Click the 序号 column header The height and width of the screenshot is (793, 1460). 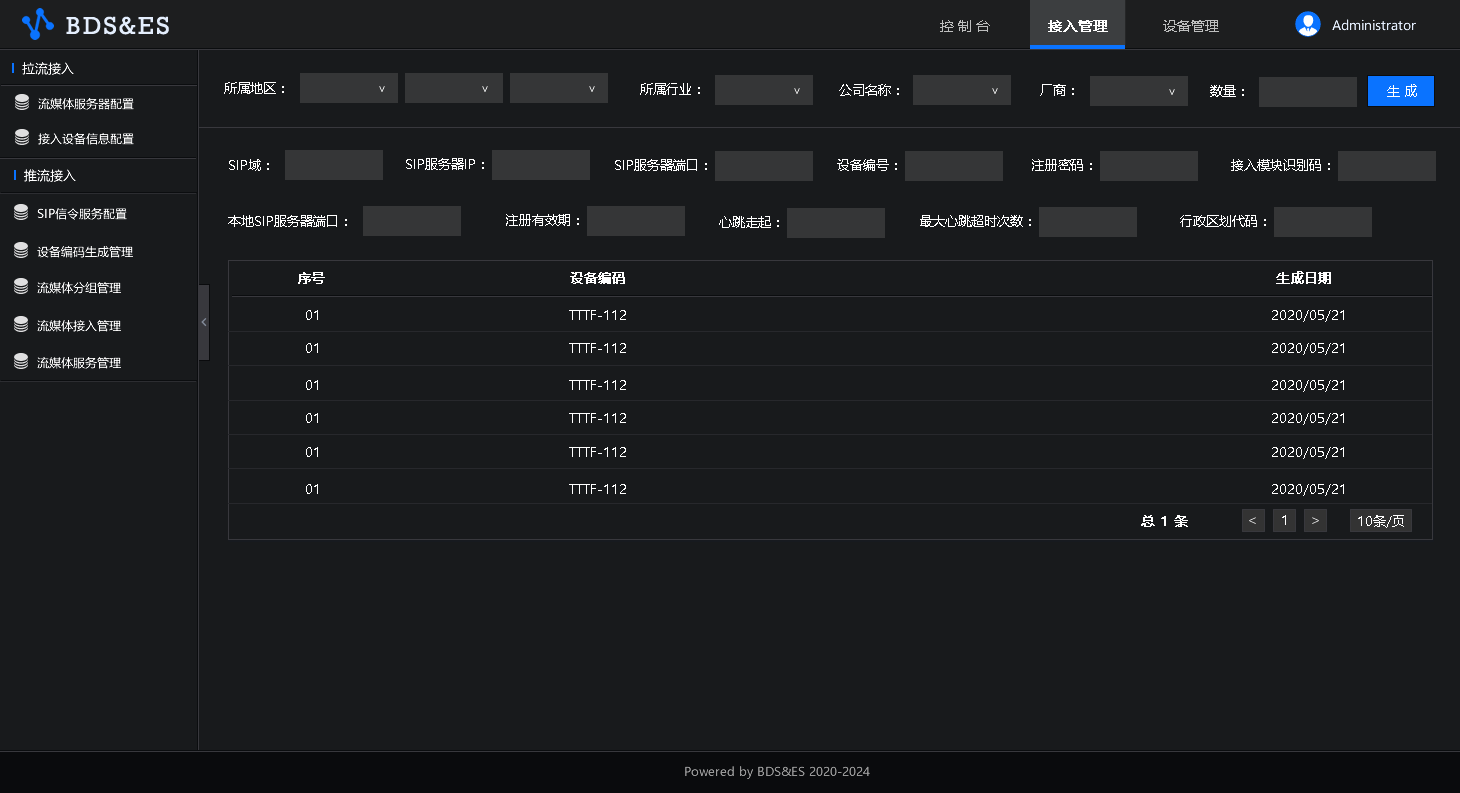(x=311, y=278)
